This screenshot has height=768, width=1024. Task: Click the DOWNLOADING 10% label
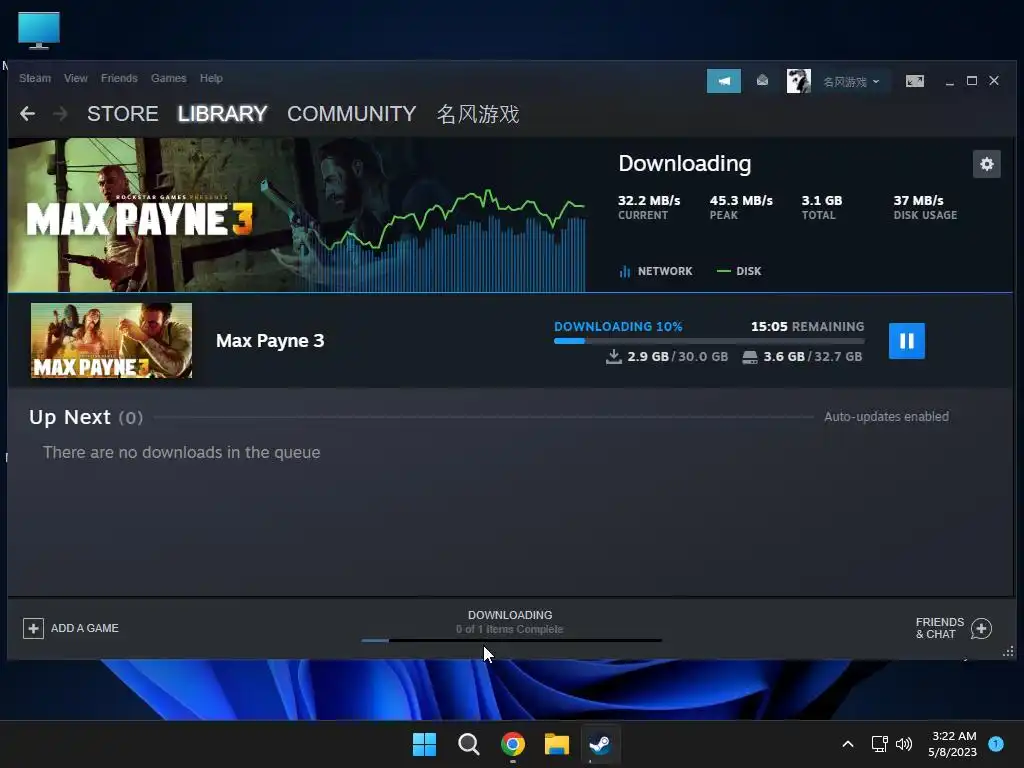point(618,327)
